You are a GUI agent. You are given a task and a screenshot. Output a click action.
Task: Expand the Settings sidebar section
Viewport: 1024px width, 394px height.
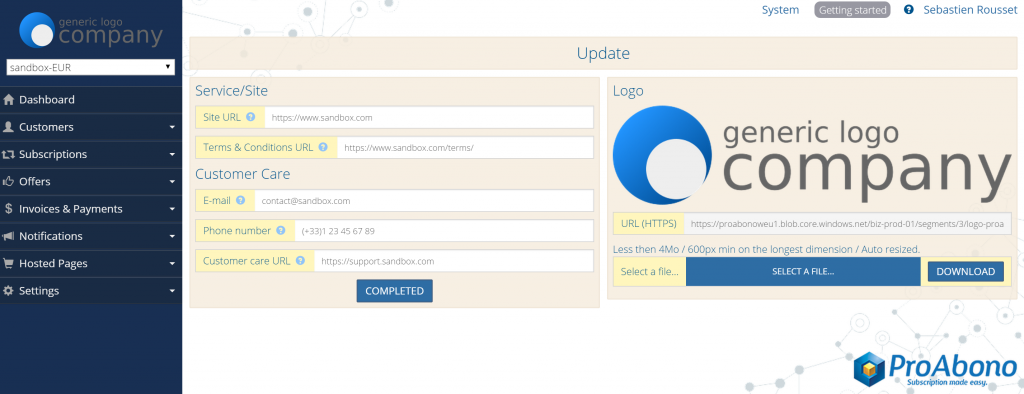(x=91, y=291)
